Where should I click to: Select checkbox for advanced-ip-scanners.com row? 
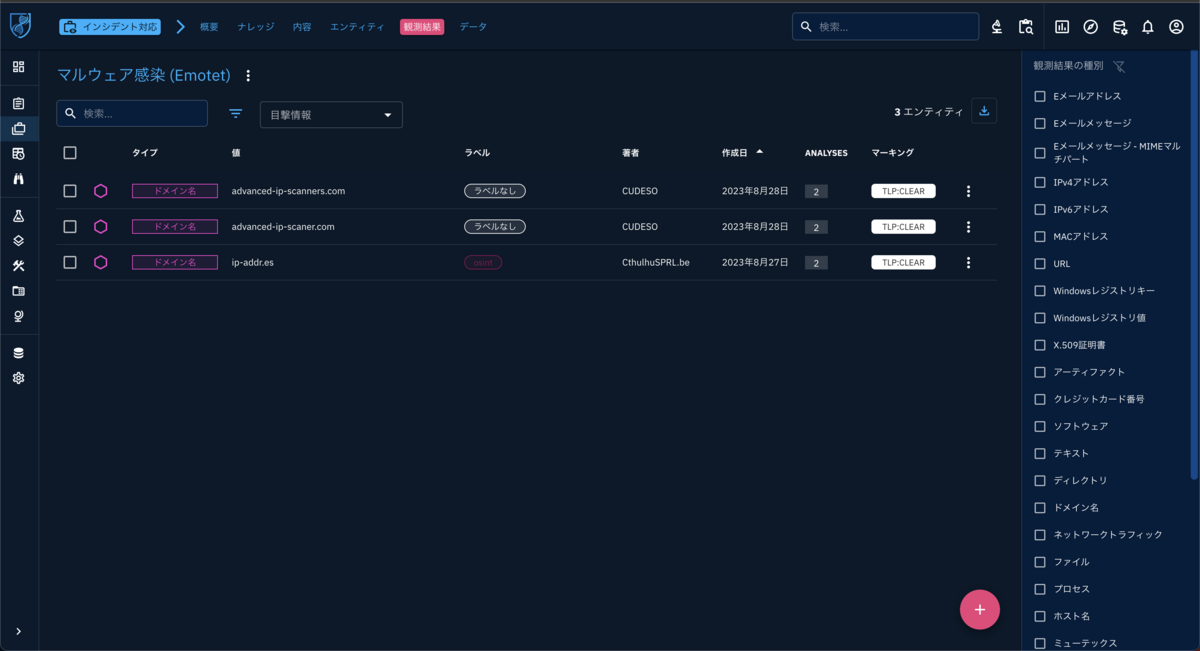click(x=70, y=191)
